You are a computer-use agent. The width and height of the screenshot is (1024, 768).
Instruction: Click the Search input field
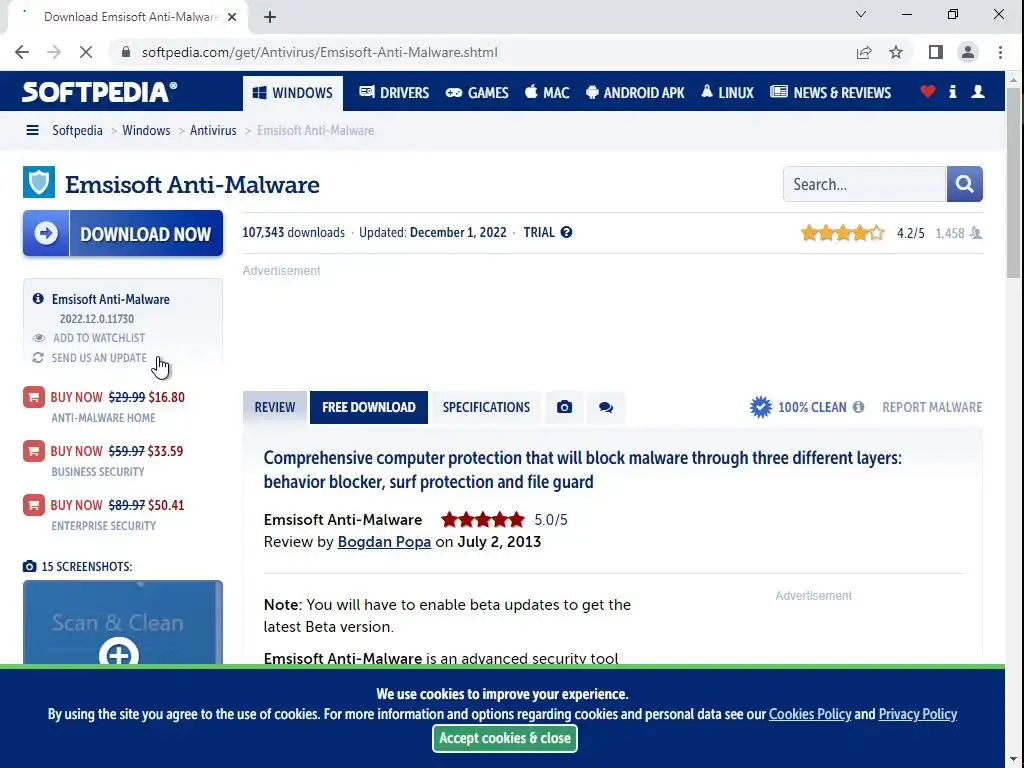click(x=865, y=184)
